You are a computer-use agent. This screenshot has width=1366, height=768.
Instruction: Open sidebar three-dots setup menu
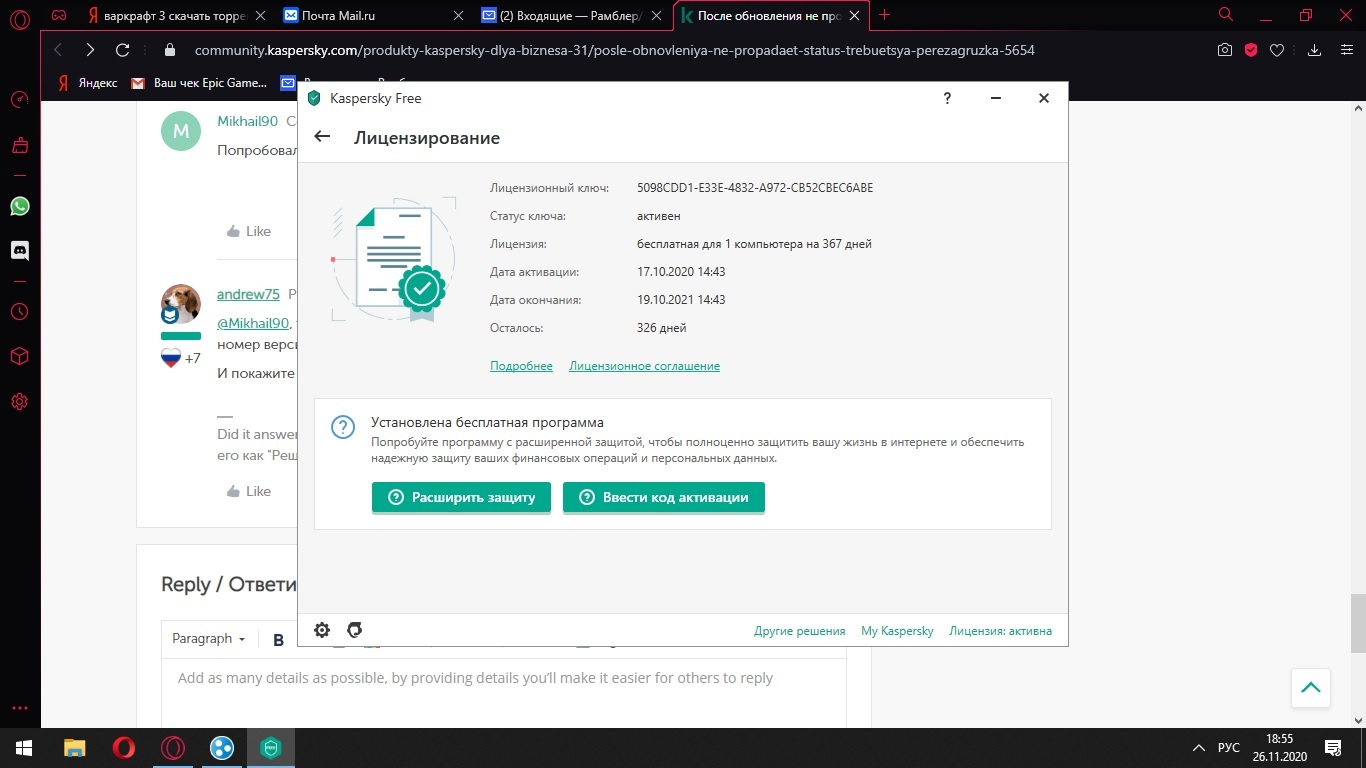(19, 708)
